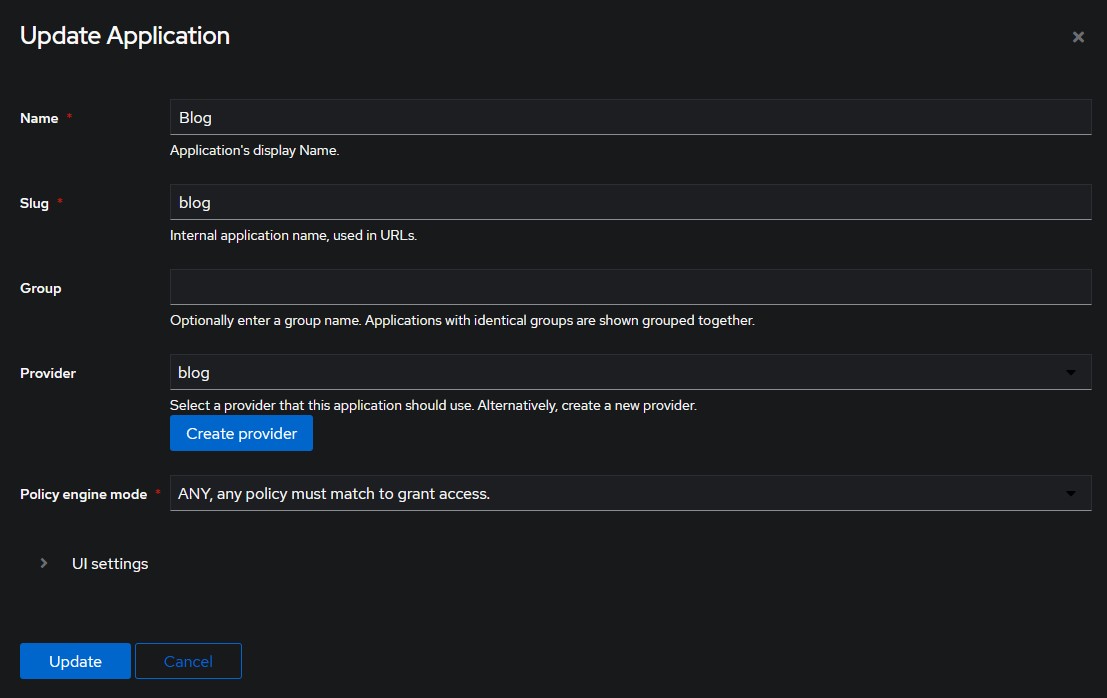Image resolution: width=1107 pixels, height=698 pixels.
Task: Focus the blog slug text box
Action: pyautogui.click(x=630, y=202)
